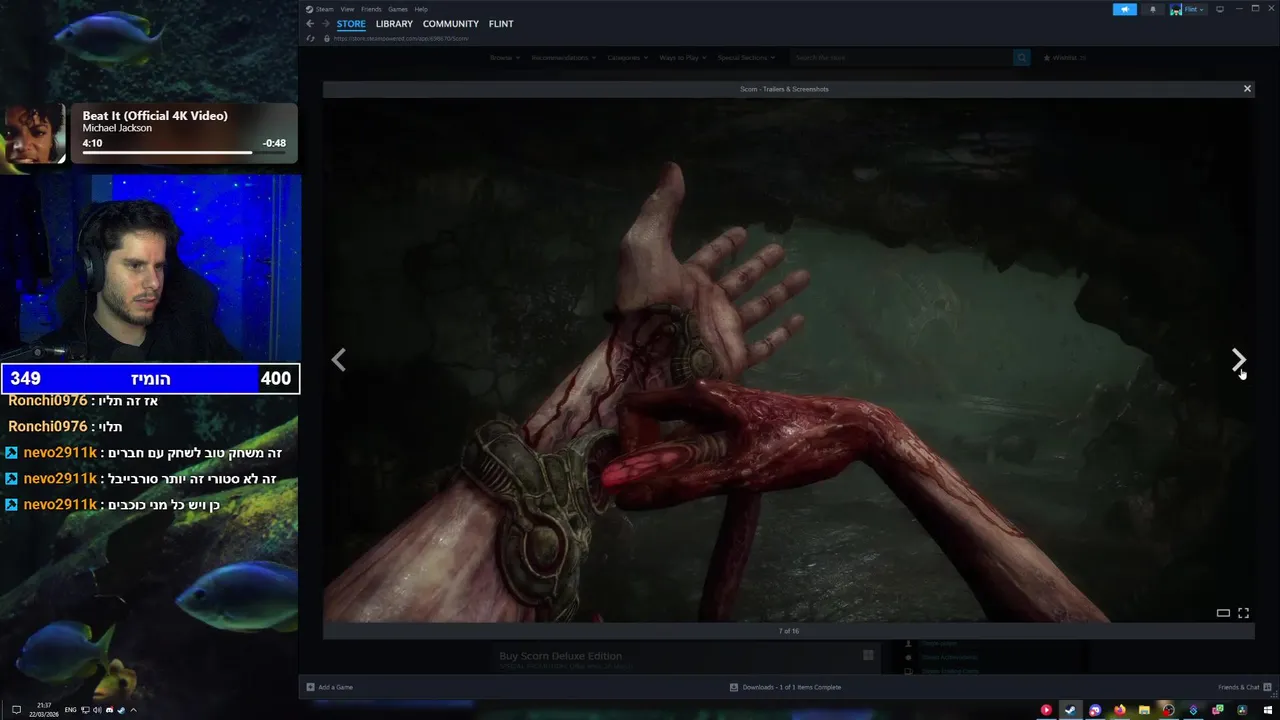Enter fullscreen mode for the screenshot
This screenshot has height=720, width=1280.
1243,613
